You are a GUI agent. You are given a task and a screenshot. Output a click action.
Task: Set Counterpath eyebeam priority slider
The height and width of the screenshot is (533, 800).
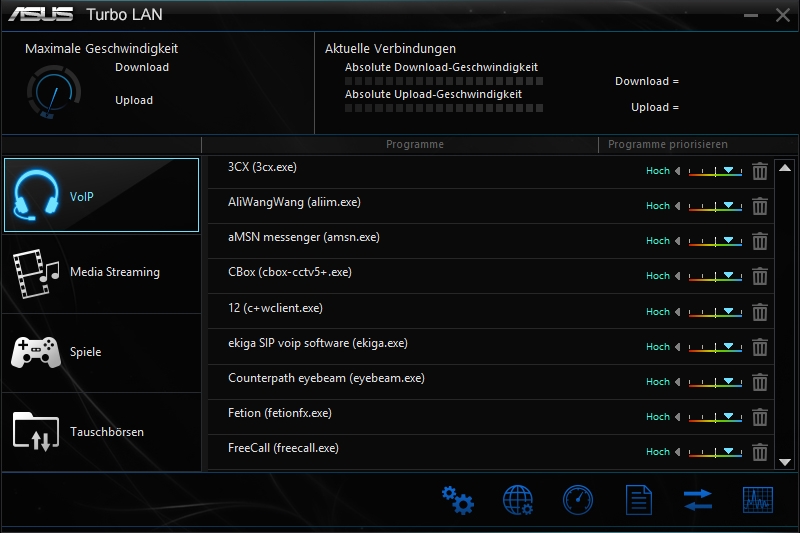click(715, 382)
